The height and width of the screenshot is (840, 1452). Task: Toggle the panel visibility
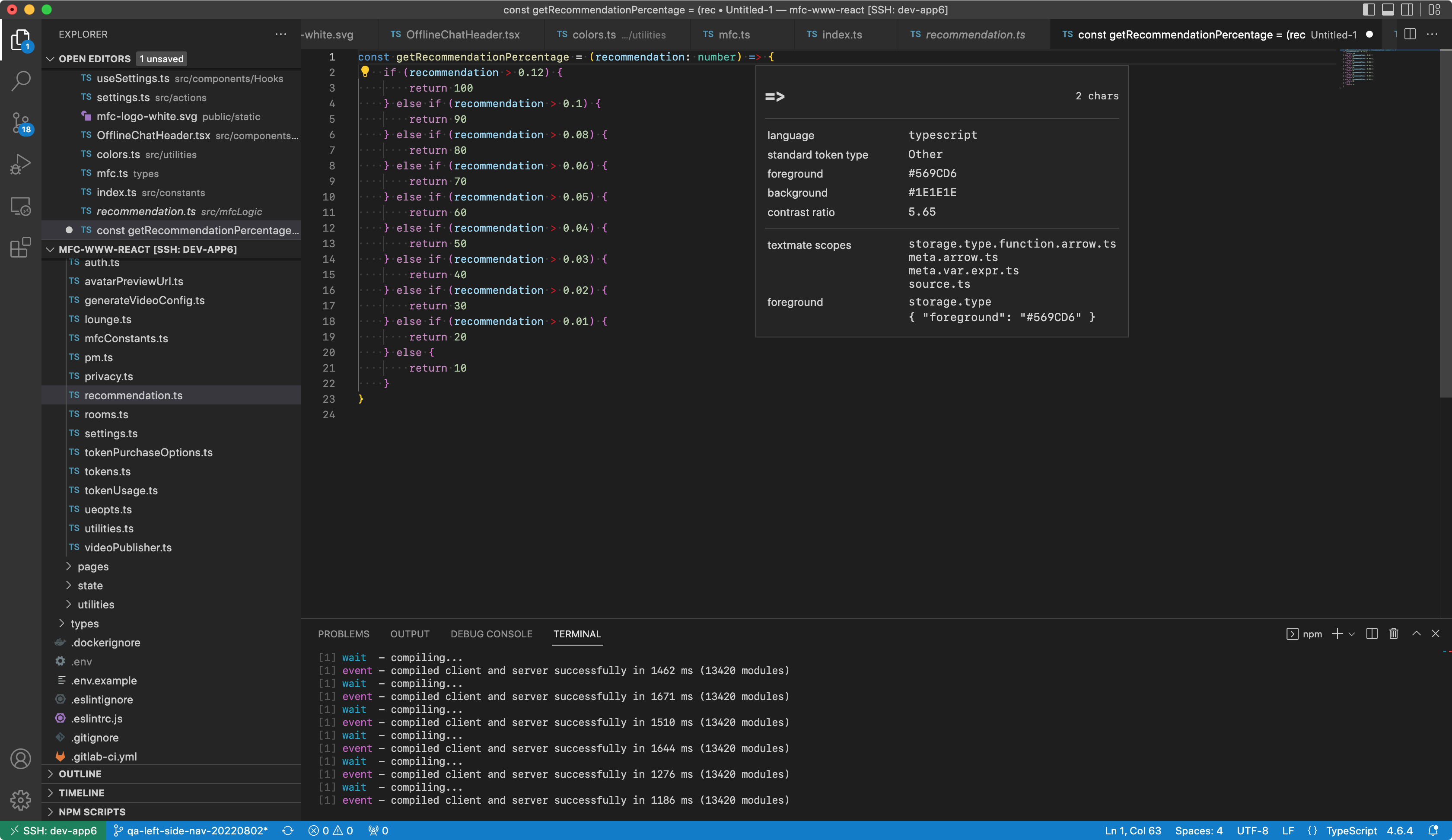(1388, 10)
